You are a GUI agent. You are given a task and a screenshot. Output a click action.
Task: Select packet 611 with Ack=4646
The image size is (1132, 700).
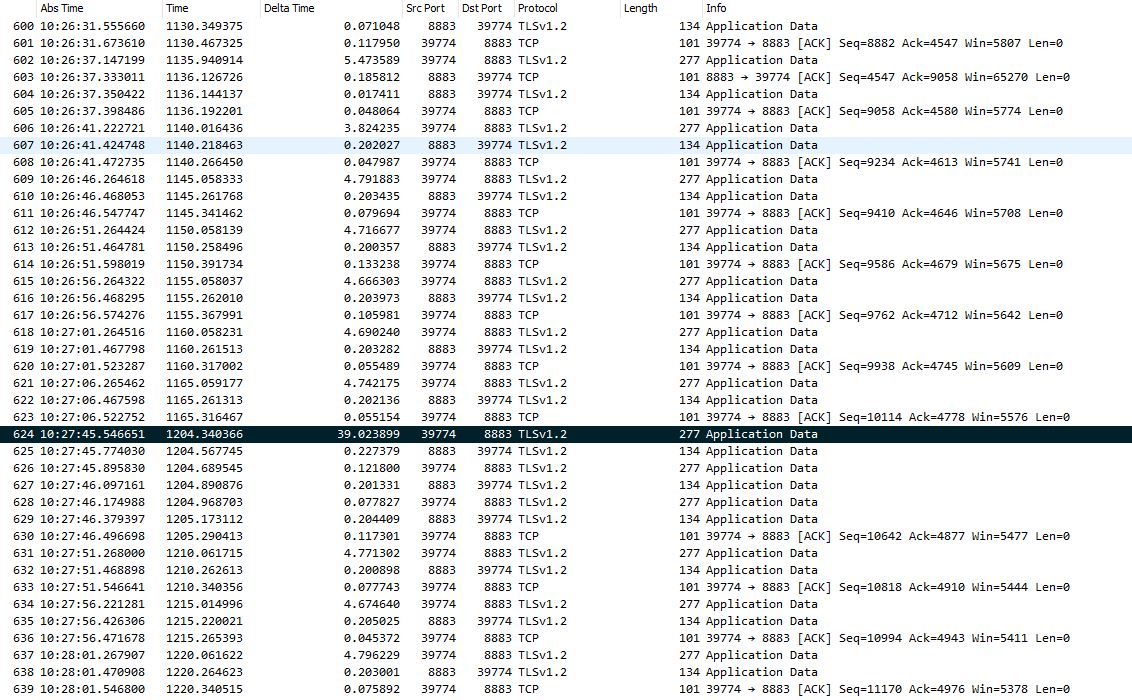[566, 213]
